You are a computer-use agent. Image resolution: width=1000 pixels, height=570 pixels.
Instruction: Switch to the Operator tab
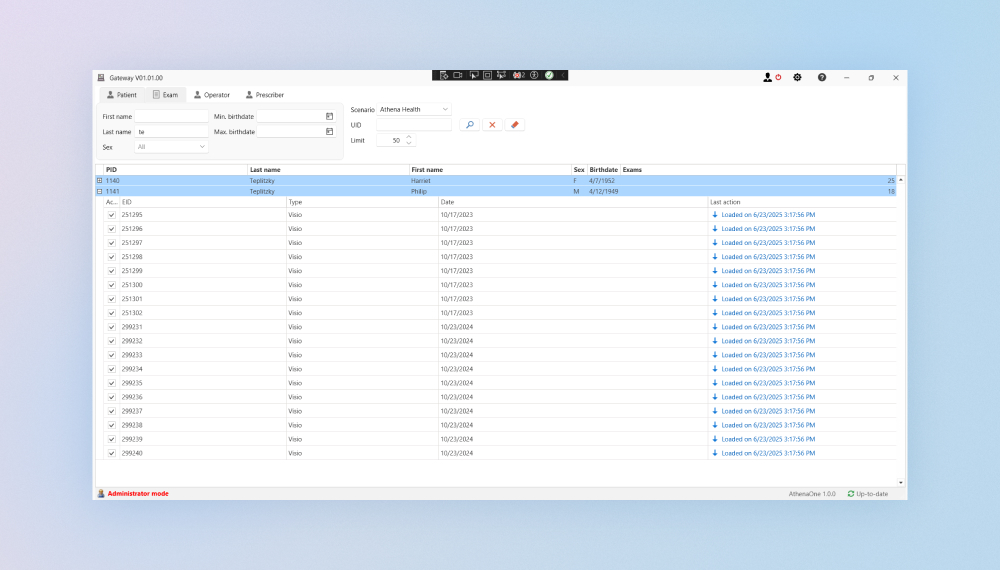click(212, 95)
